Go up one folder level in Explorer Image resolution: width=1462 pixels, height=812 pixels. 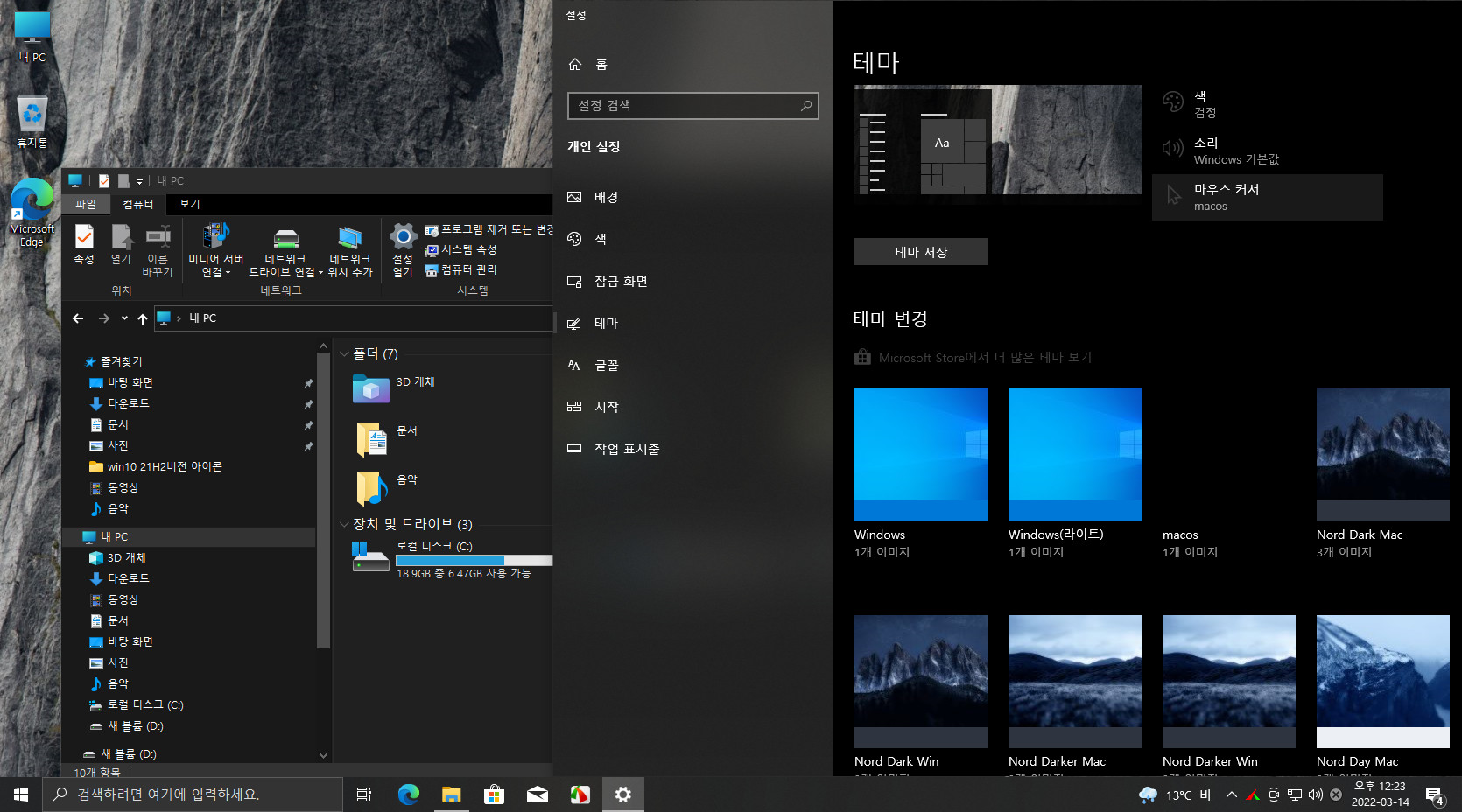point(143,318)
